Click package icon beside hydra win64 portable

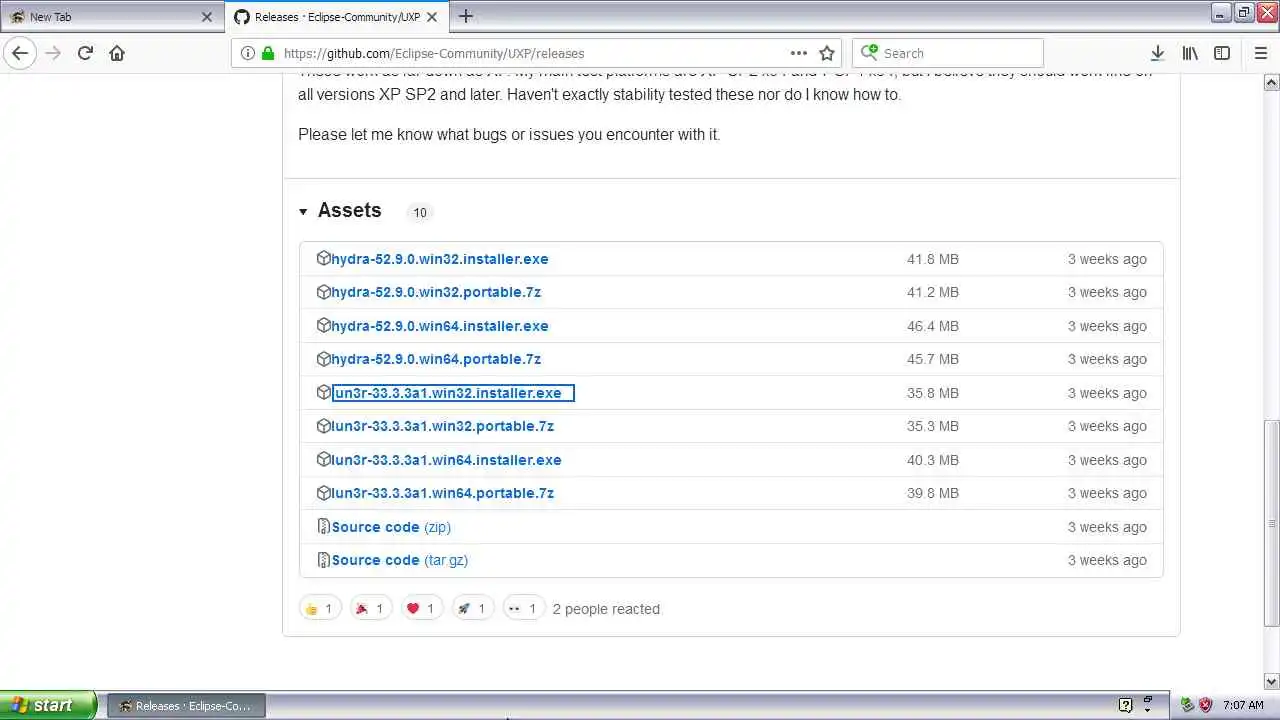point(323,358)
